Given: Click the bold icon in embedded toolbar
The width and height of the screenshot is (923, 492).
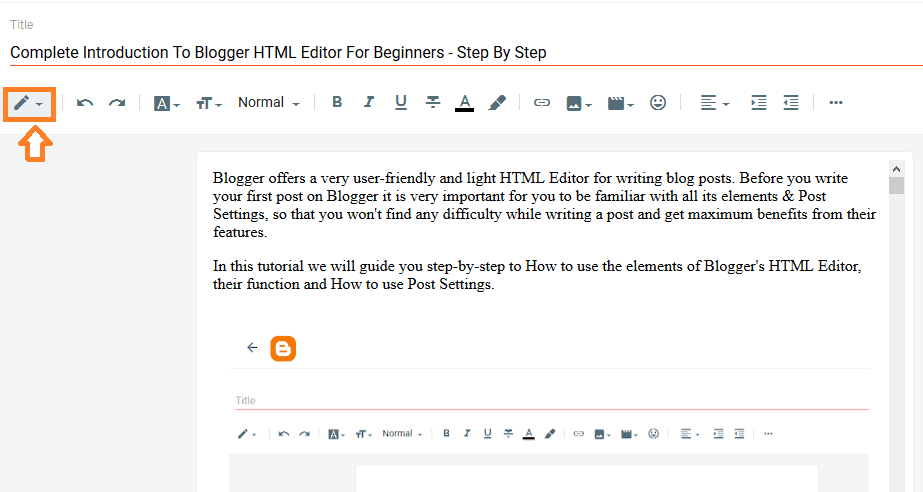Looking at the screenshot, I should (x=446, y=433).
